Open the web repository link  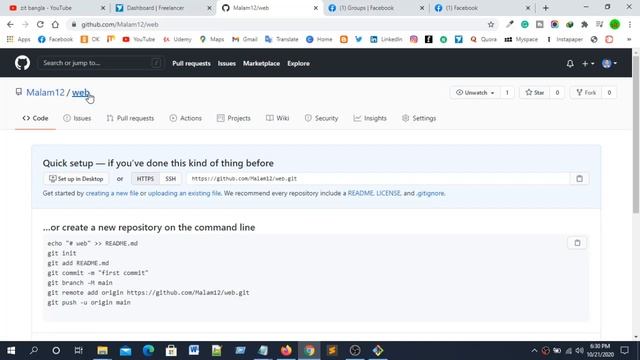coord(80,93)
